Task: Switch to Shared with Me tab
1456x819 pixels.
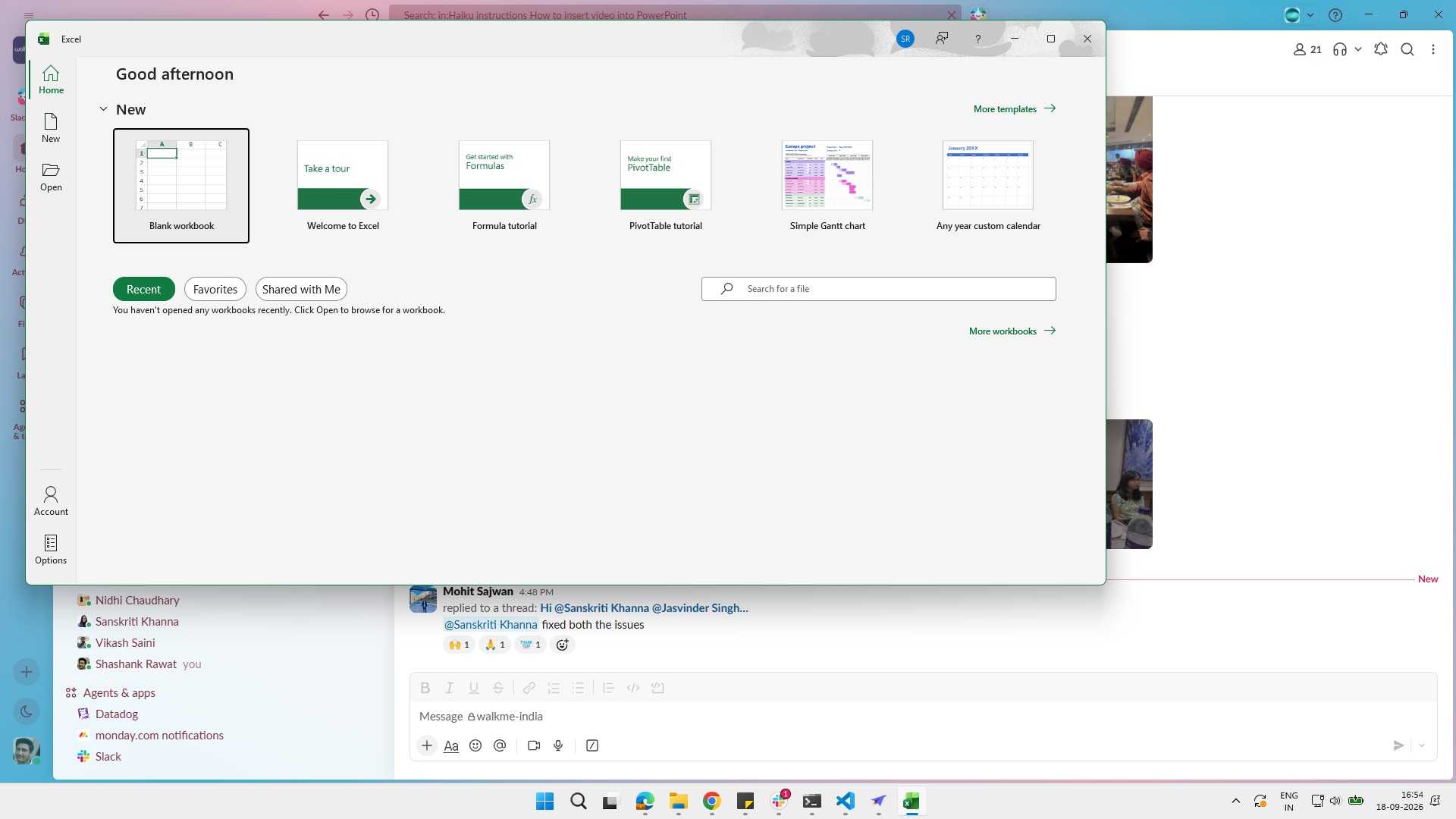Action: pos(301,289)
